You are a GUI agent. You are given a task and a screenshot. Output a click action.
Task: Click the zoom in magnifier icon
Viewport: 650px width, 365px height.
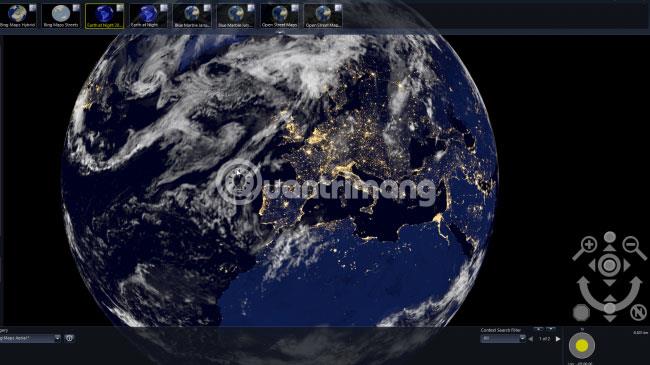(x=585, y=248)
